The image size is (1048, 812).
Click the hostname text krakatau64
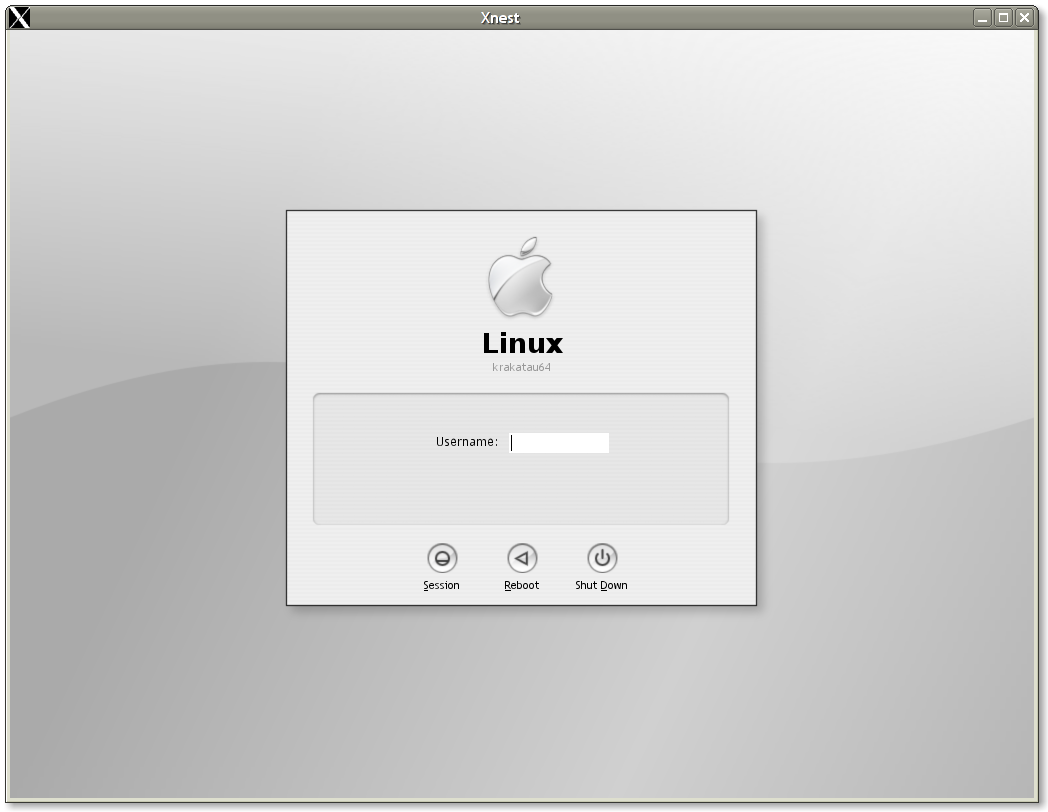[x=521, y=367]
